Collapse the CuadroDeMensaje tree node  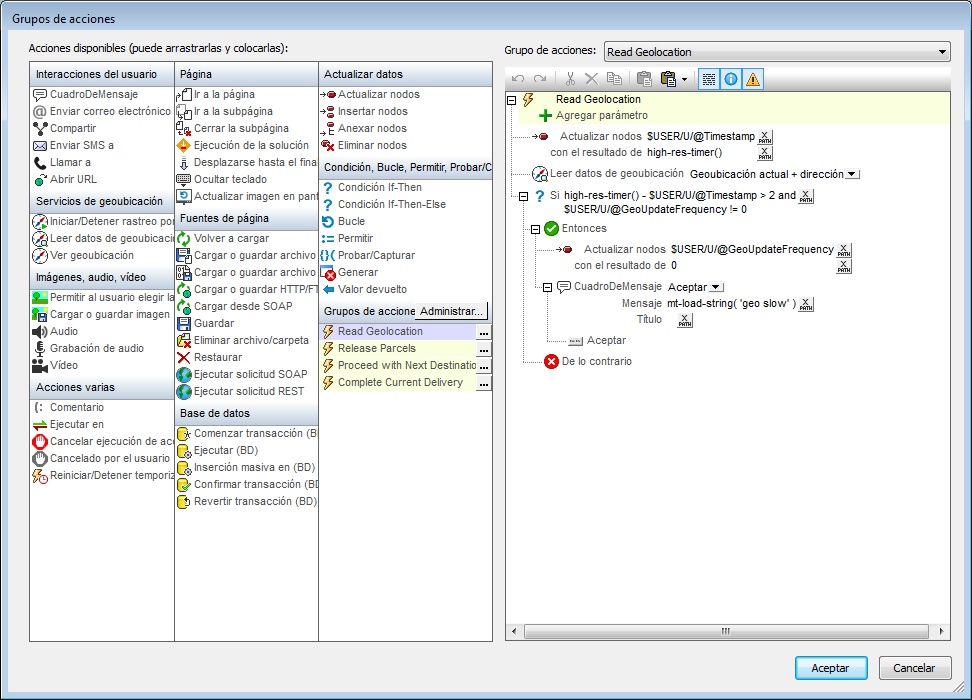[547, 287]
